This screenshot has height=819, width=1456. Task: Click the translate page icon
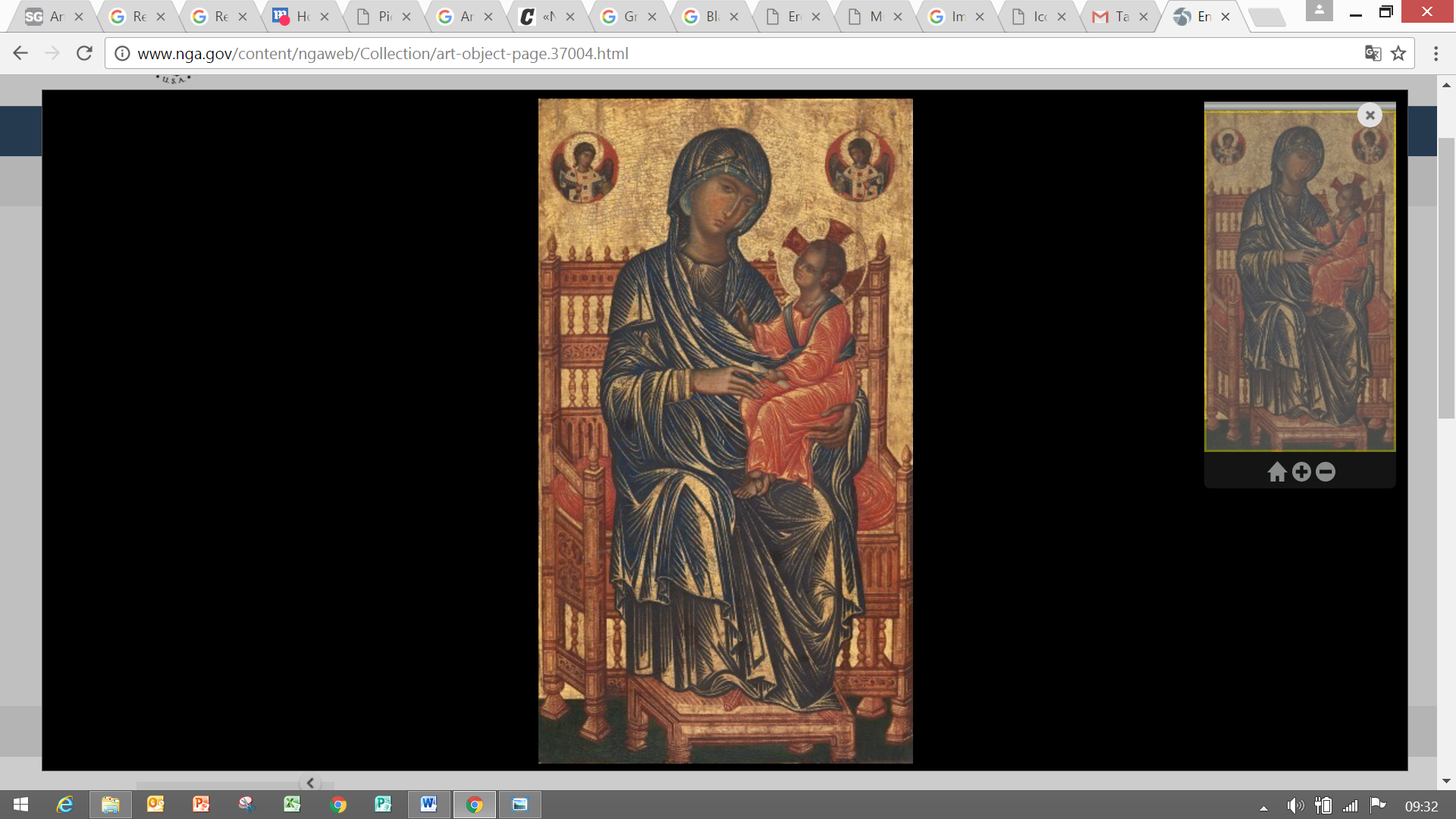click(x=1373, y=53)
